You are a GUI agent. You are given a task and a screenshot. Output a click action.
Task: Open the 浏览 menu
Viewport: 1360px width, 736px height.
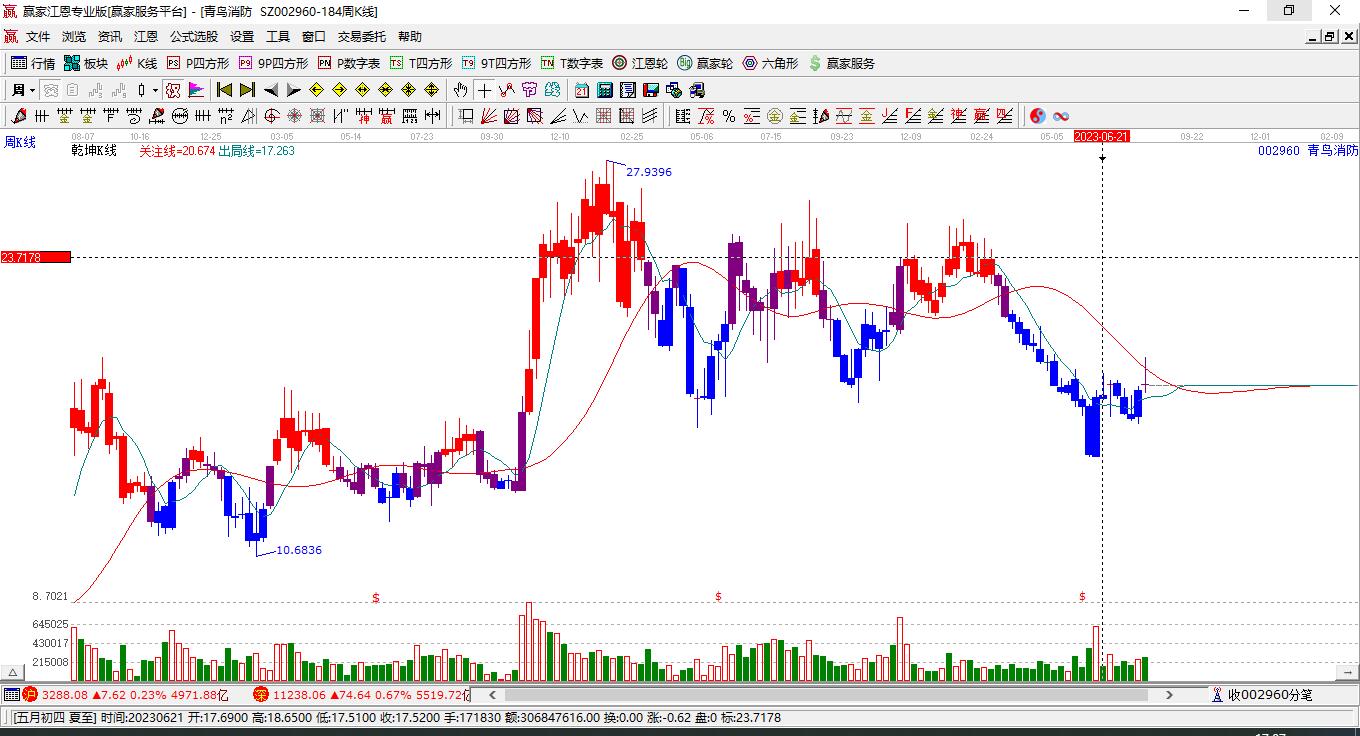[74, 36]
